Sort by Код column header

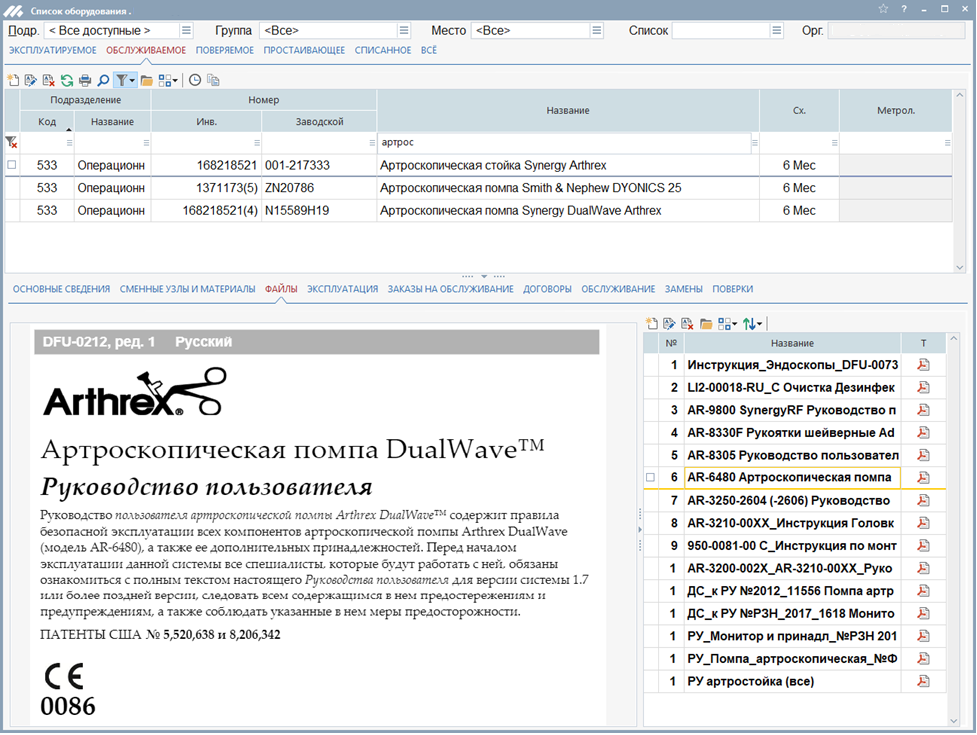pos(47,121)
